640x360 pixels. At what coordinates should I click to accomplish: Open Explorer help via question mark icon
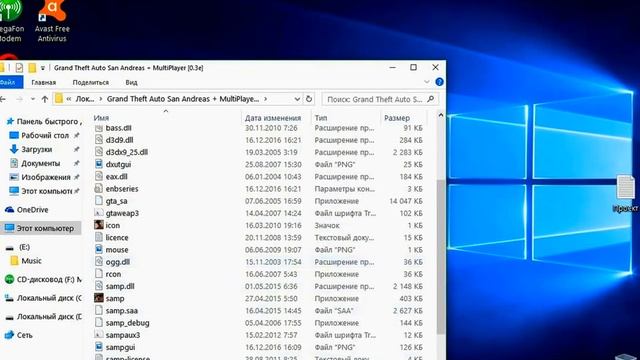[439, 82]
